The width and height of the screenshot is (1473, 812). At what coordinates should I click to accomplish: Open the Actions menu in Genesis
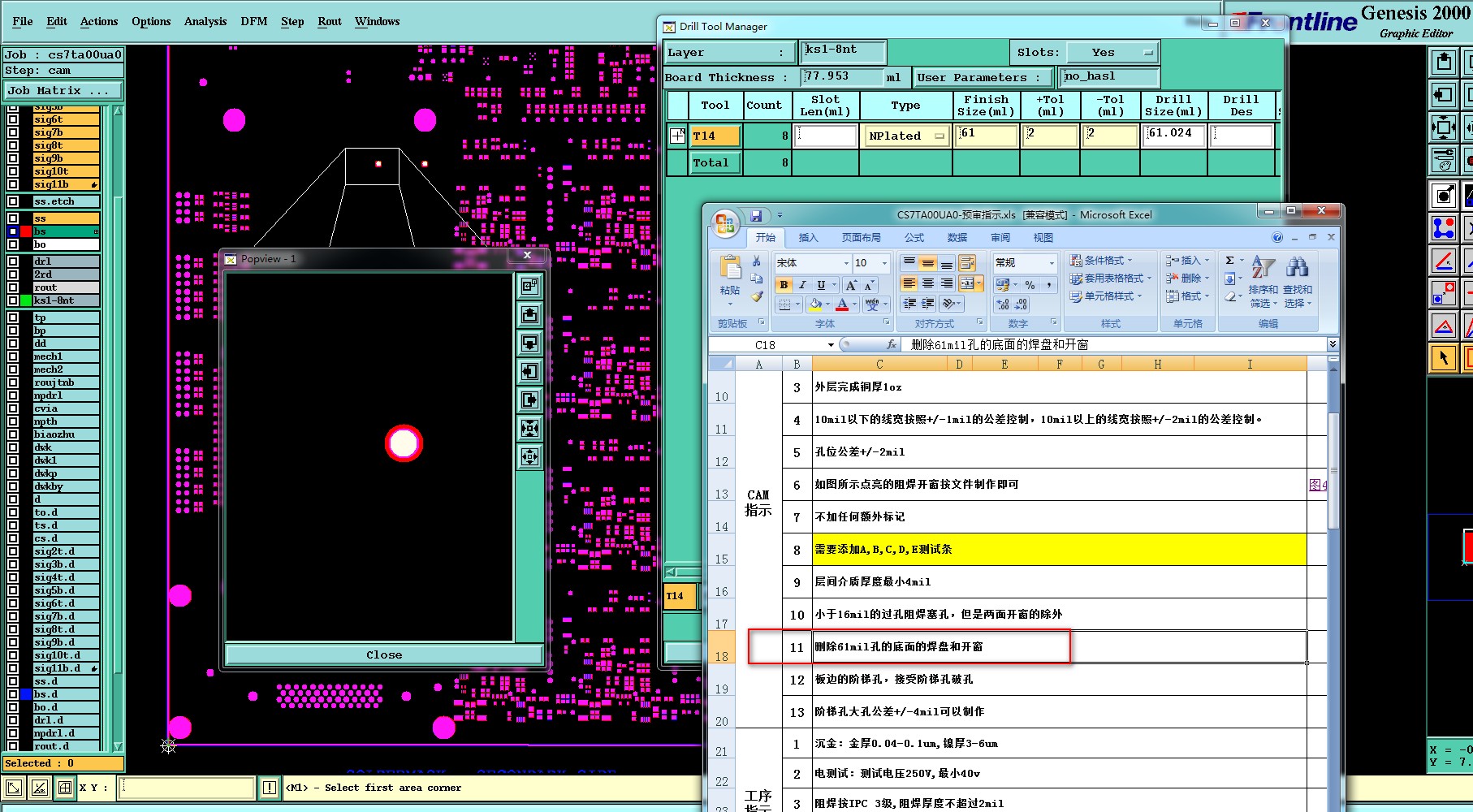click(x=99, y=22)
